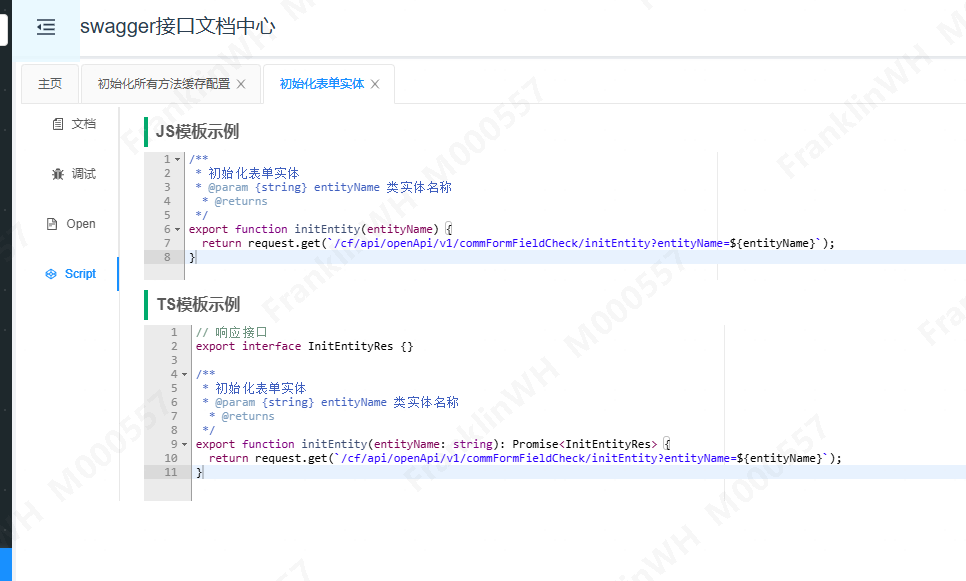
Task: Open the 调试 side tab
Action: (74, 174)
